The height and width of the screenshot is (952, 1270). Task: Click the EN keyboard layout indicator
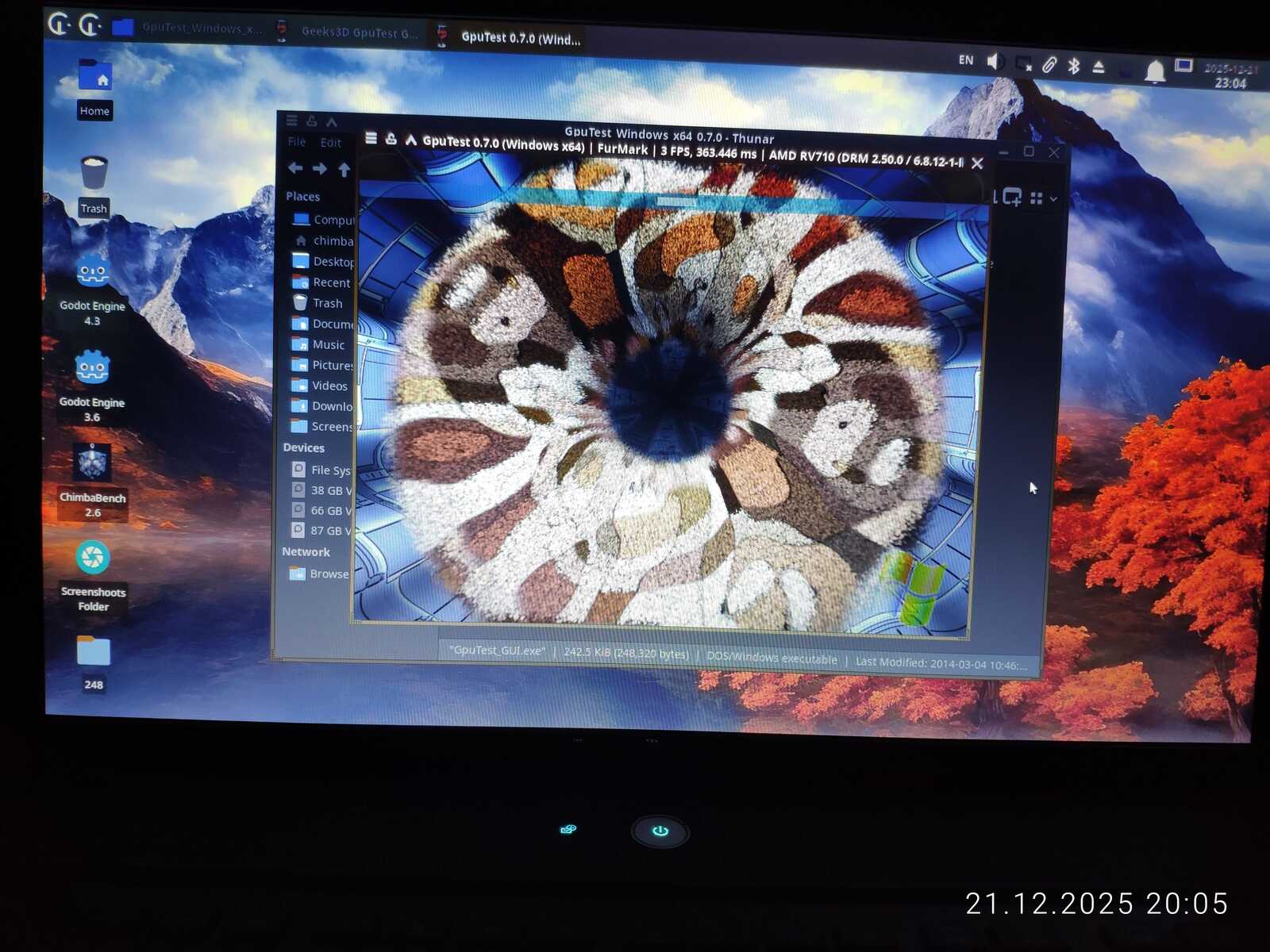966,59
